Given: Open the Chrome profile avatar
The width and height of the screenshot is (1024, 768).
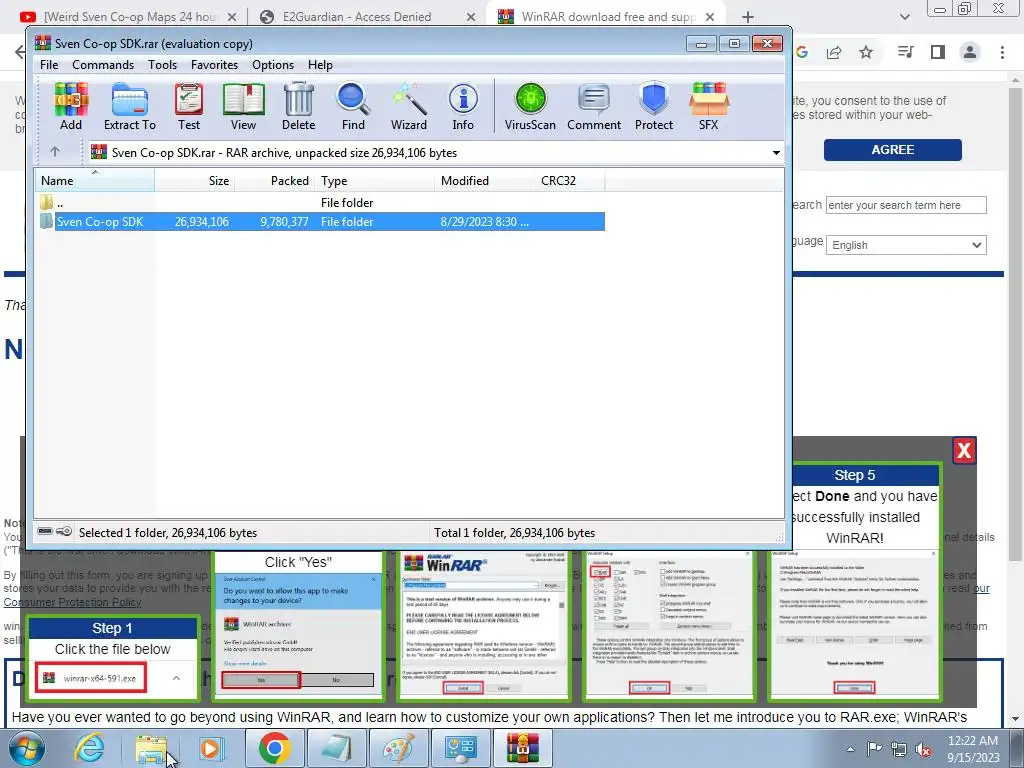Looking at the screenshot, I should [970, 52].
